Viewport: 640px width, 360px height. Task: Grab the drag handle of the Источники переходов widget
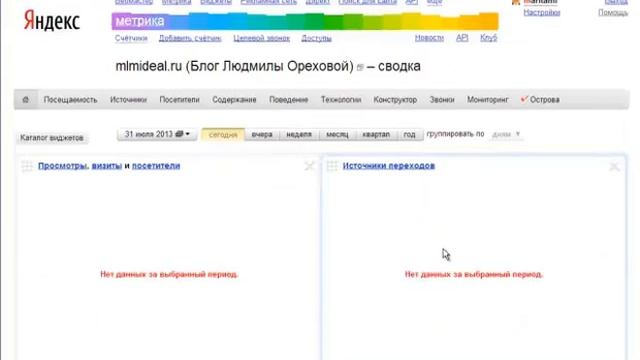[332, 166]
